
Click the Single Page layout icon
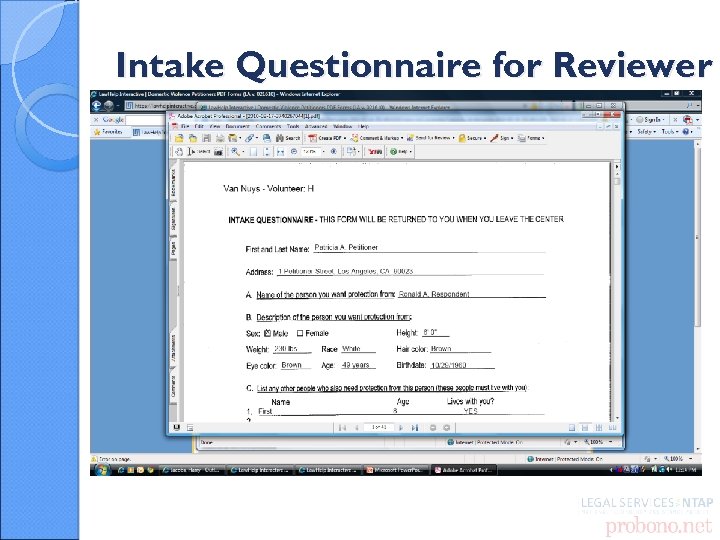(572, 428)
